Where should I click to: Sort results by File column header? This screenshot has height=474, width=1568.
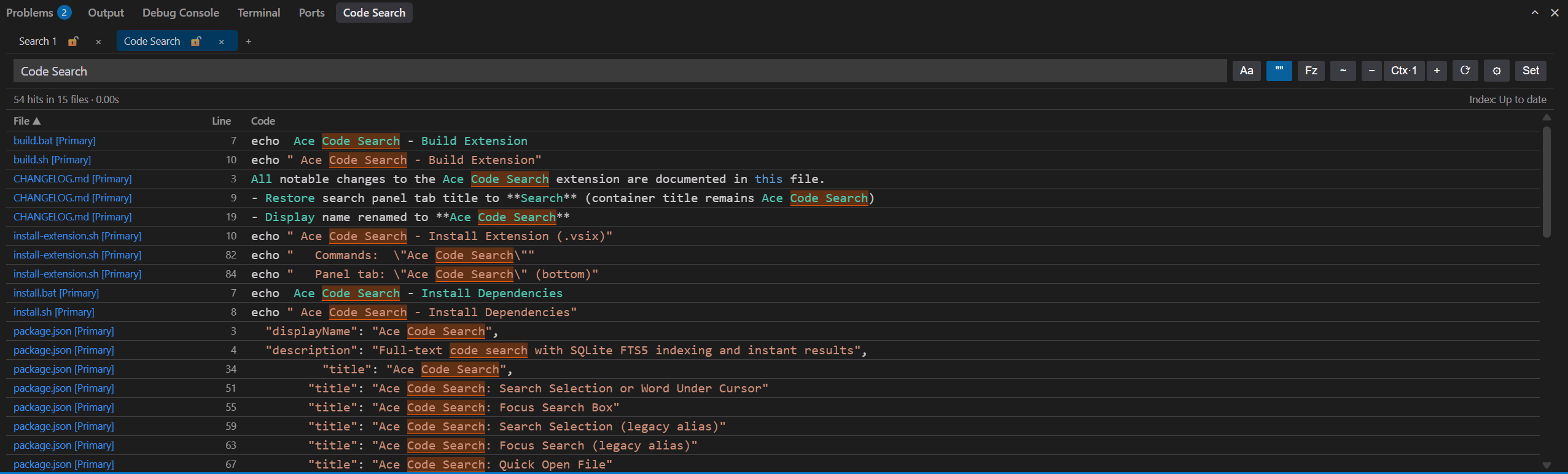[x=27, y=121]
